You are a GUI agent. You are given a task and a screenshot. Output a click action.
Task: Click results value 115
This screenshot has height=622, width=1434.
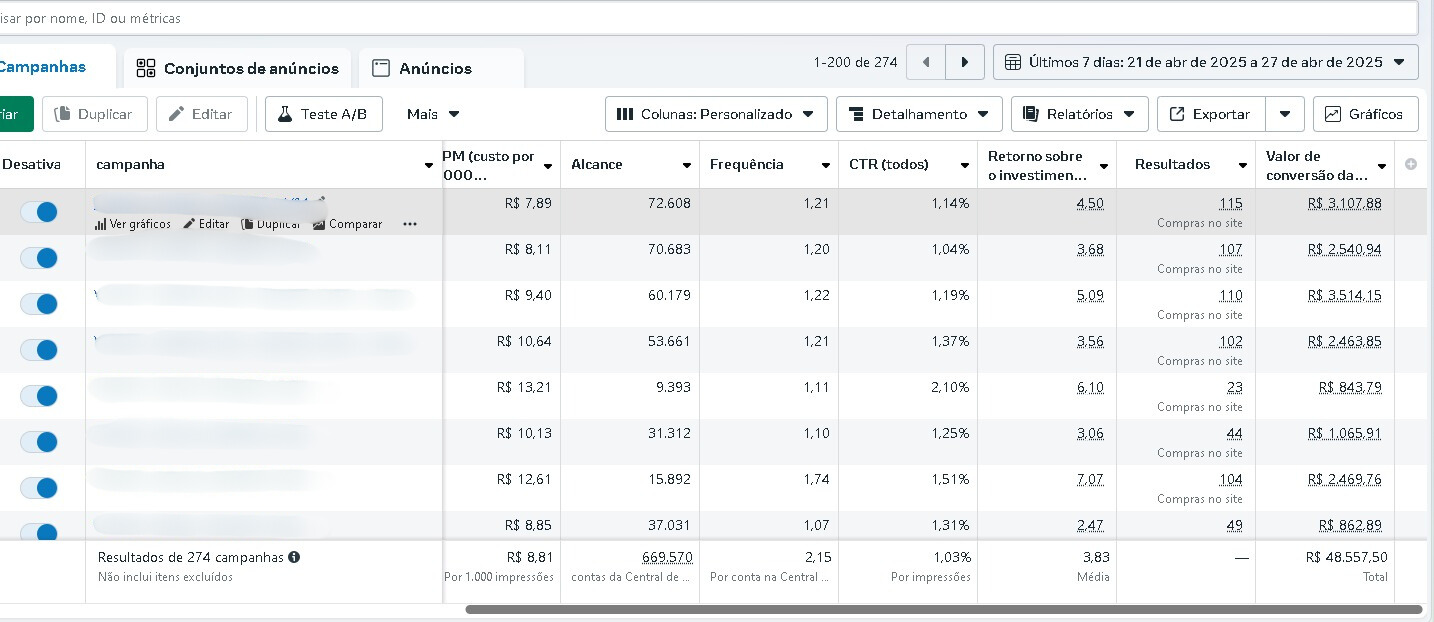pyautogui.click(x=1231, y=203)
